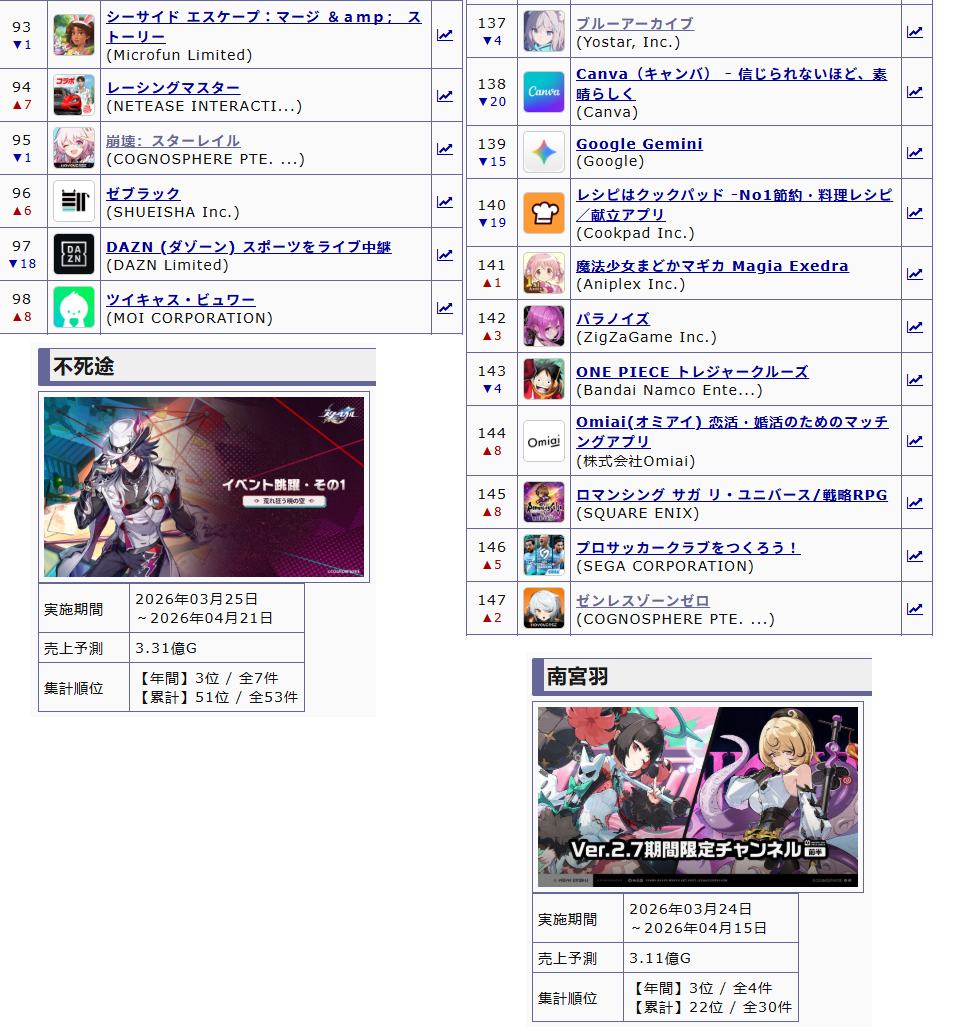Screen dimensions: 960x1032
Task: Open the パラノイズ link
Action: 613,319
